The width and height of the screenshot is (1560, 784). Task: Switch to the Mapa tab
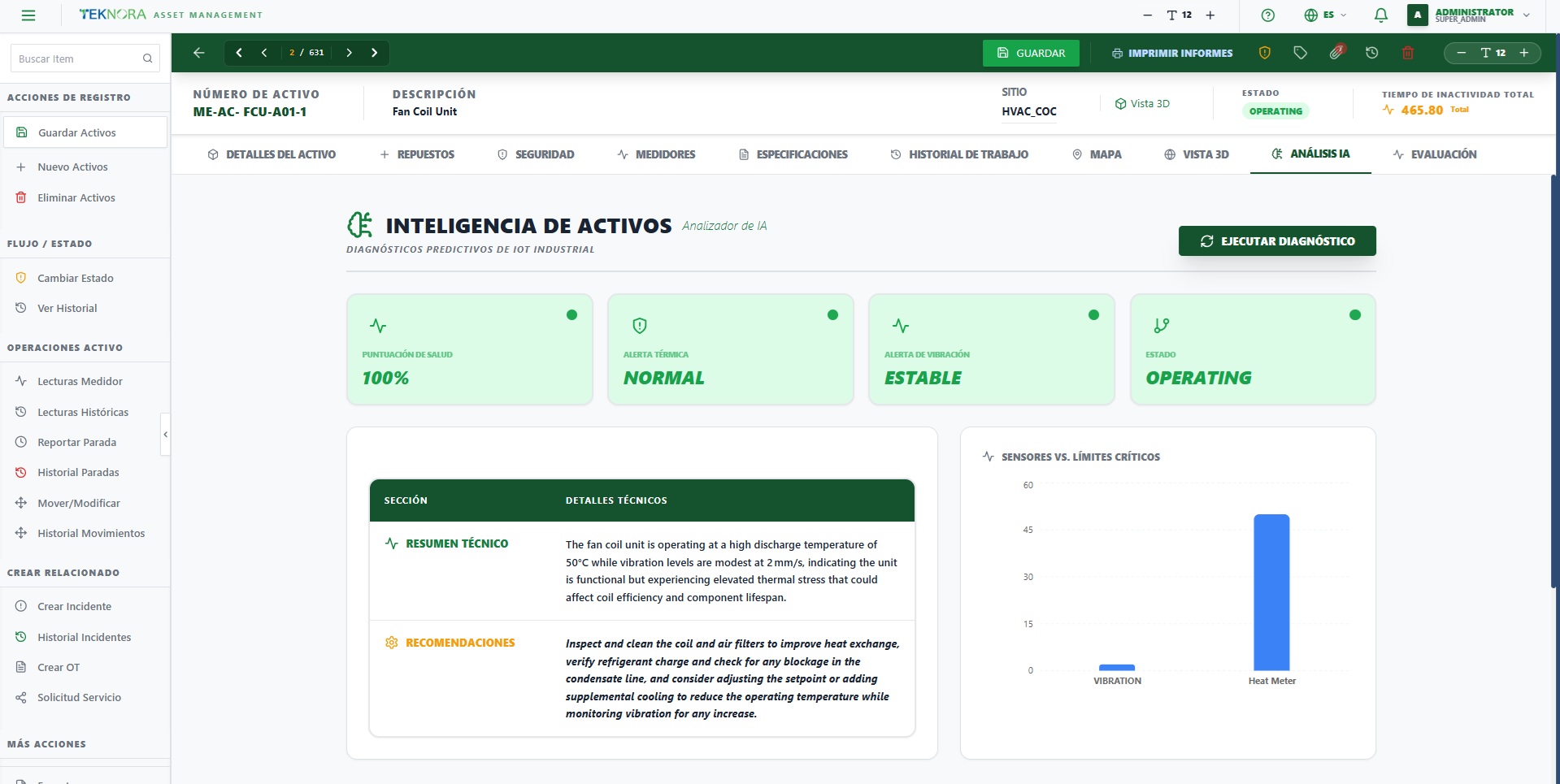point(1097,154)
